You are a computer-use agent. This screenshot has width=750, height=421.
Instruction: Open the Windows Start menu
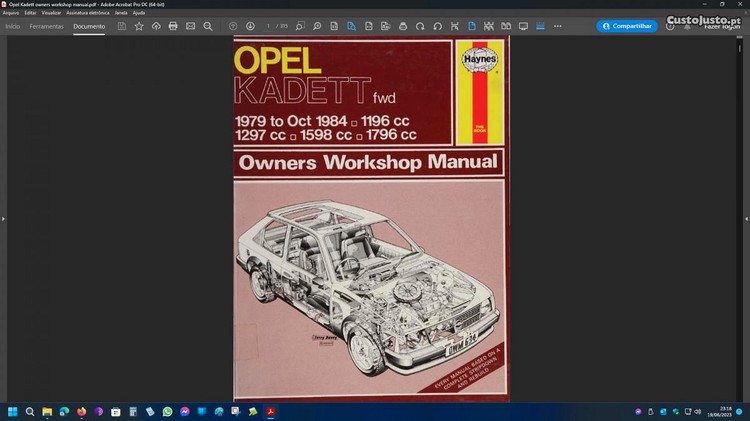[x=13, y=411]
